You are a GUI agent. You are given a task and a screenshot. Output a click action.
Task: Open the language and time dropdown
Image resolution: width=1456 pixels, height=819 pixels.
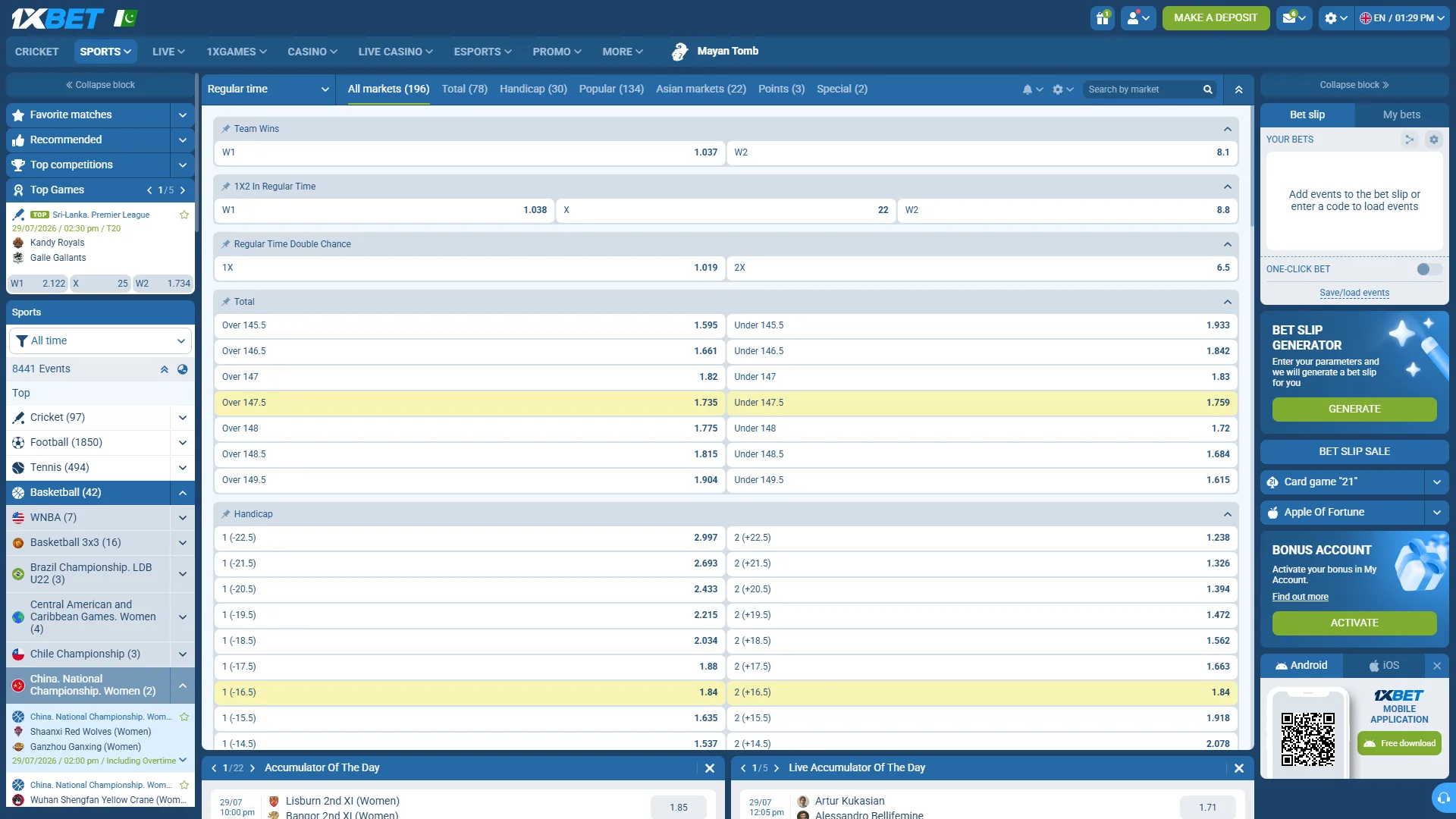pos(1401,18)
